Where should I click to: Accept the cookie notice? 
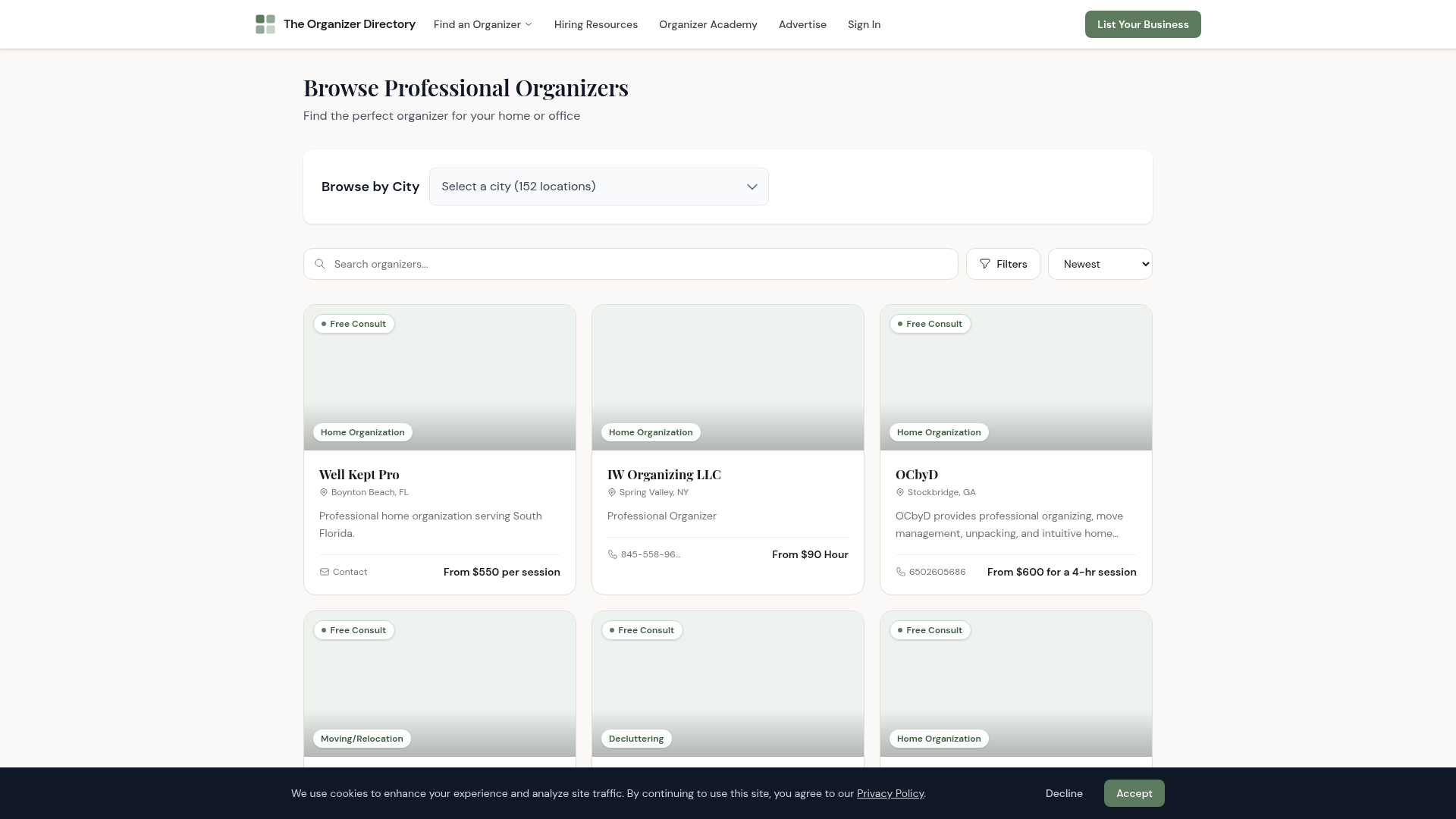1134,793
